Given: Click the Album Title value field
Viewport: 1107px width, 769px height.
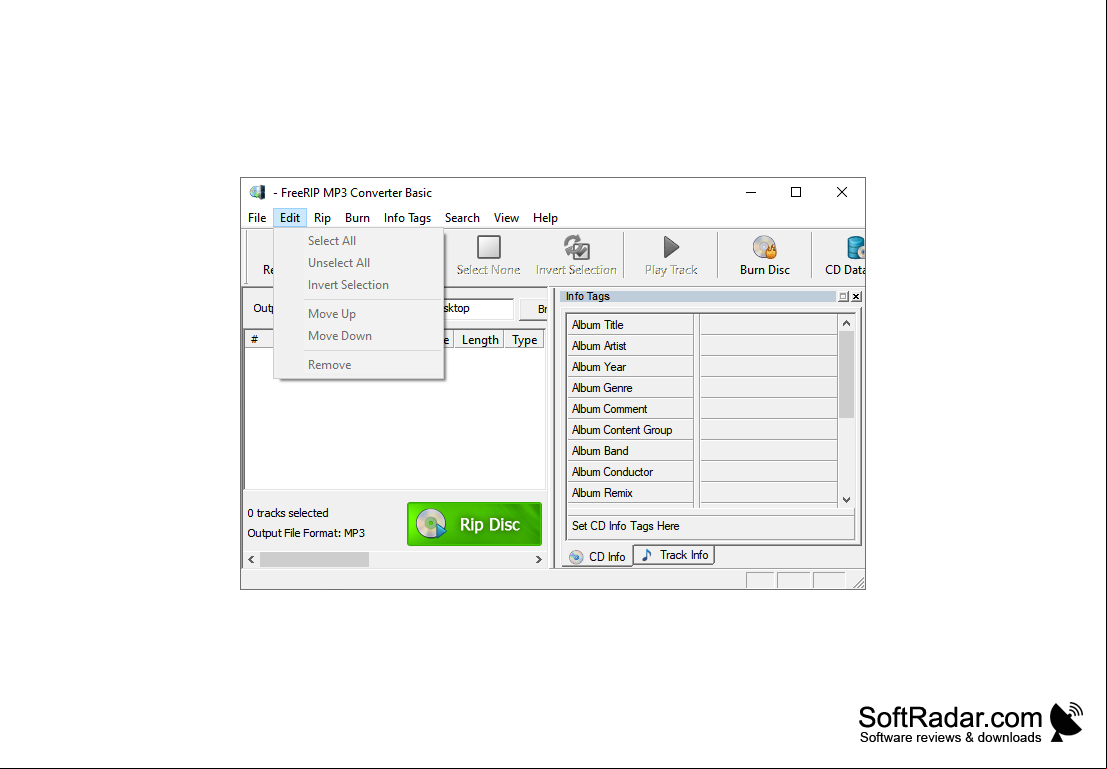Looking at the screenshot, I should tap(769, 325).
